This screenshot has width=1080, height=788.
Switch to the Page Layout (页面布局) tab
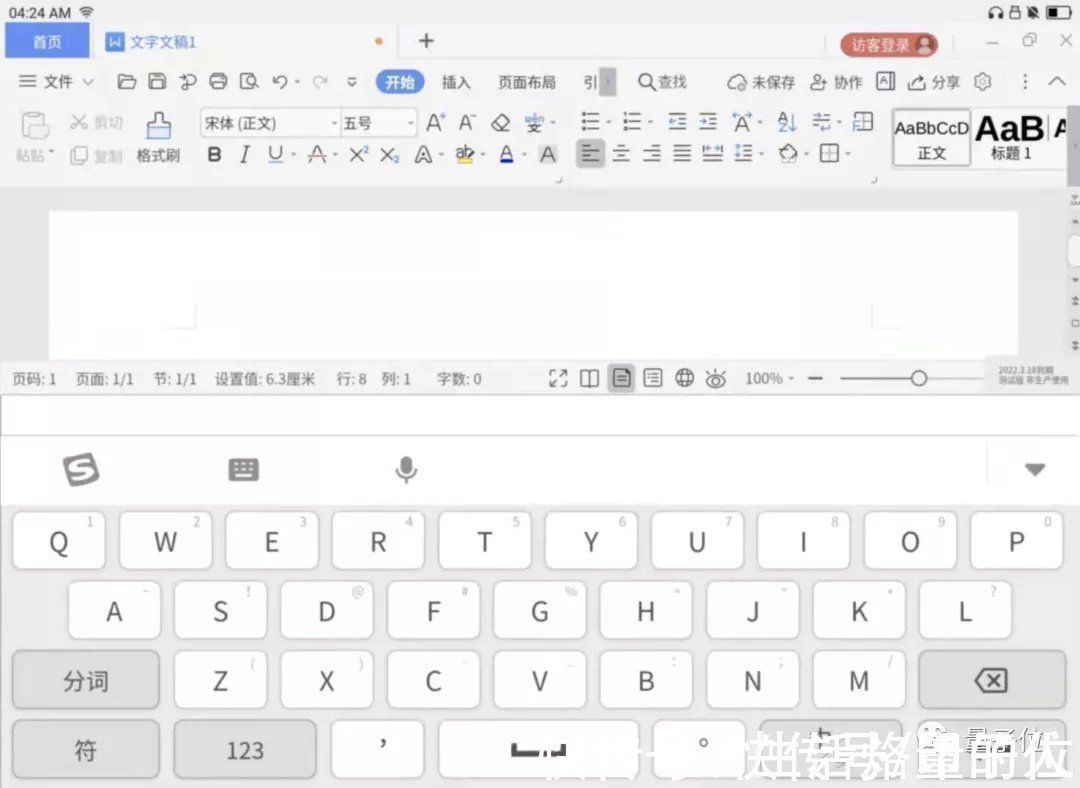[x=527, y=82]
